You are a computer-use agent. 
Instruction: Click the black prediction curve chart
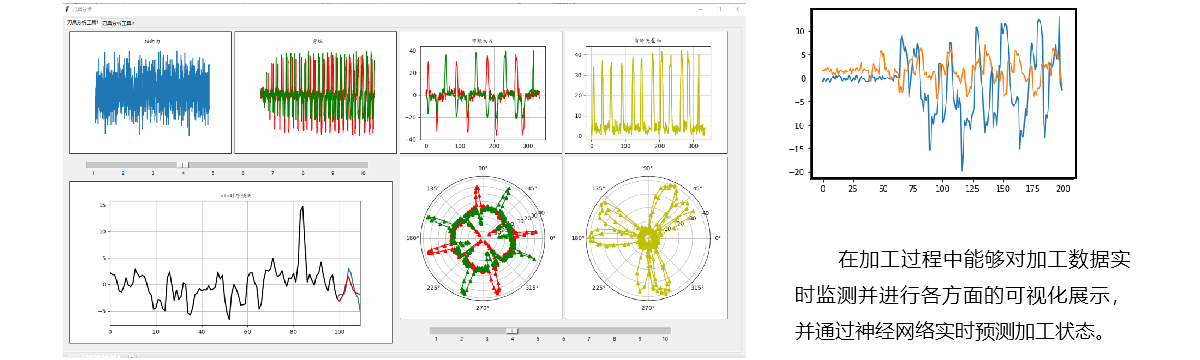[231, 262]
